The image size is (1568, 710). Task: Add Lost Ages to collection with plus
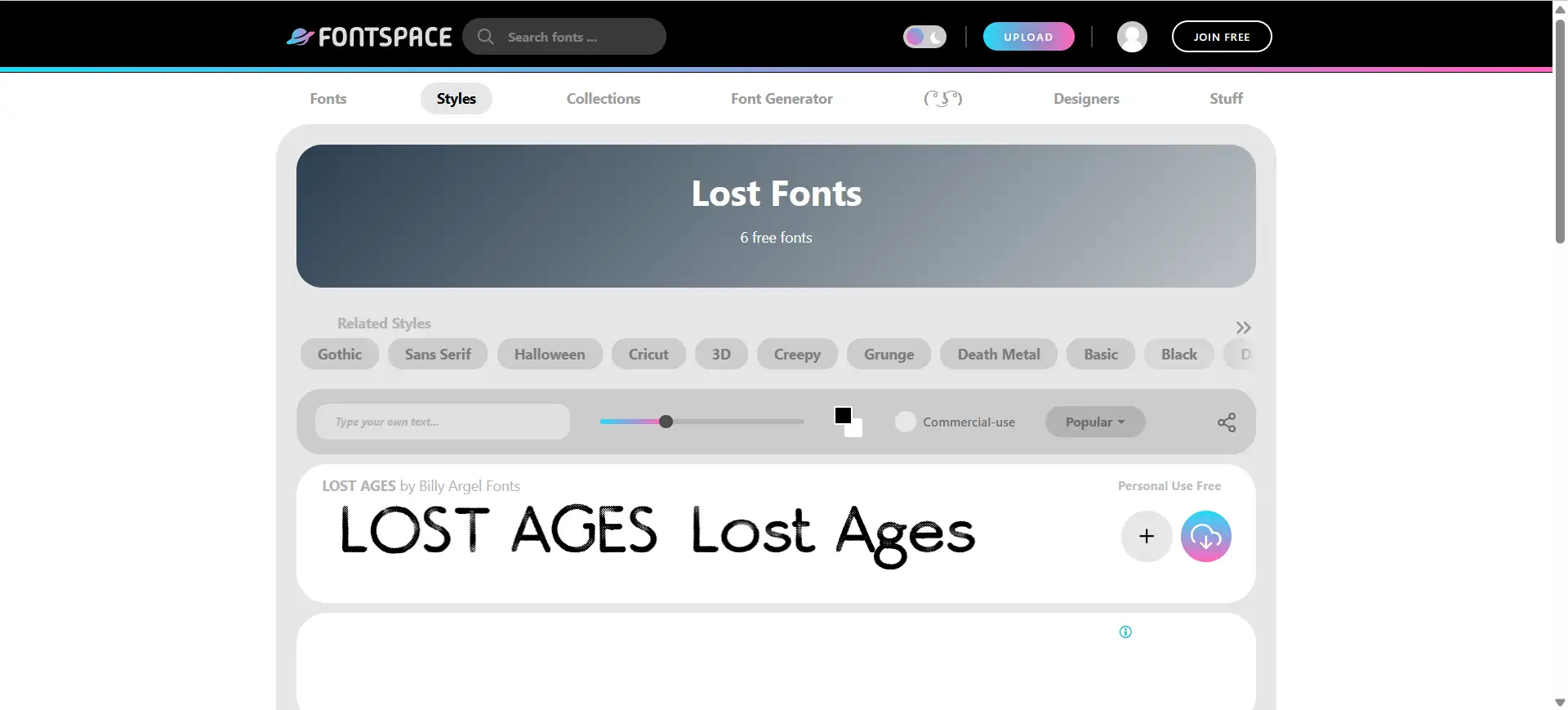1147,536
